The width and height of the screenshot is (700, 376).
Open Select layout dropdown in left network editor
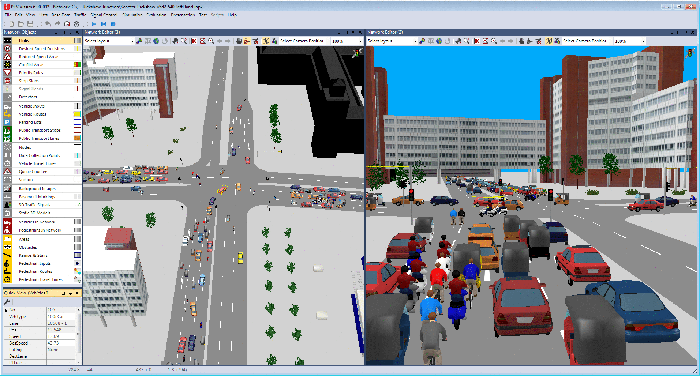coord(109,41)
